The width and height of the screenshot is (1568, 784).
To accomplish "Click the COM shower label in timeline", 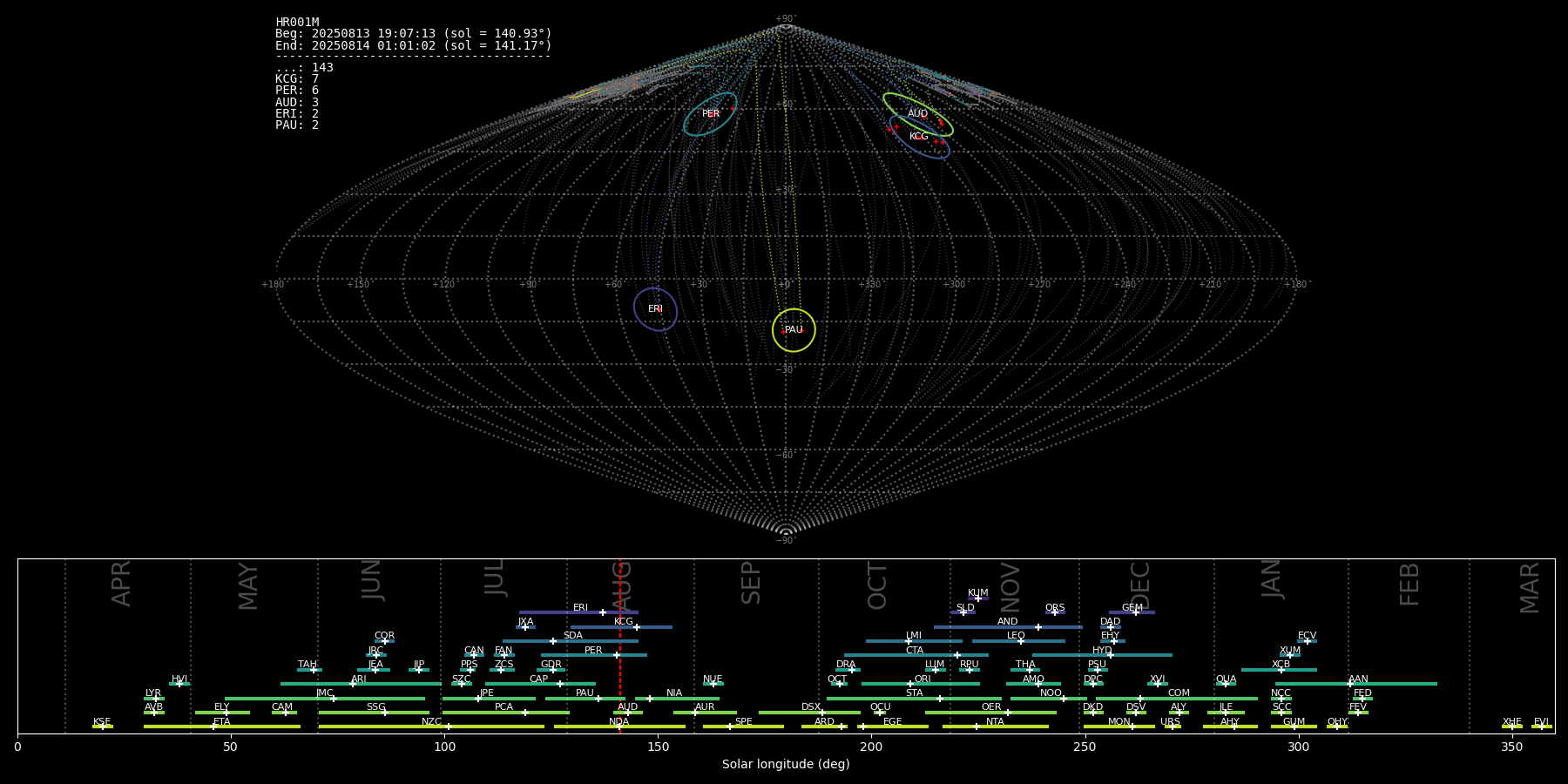I will click(1179, 693).
